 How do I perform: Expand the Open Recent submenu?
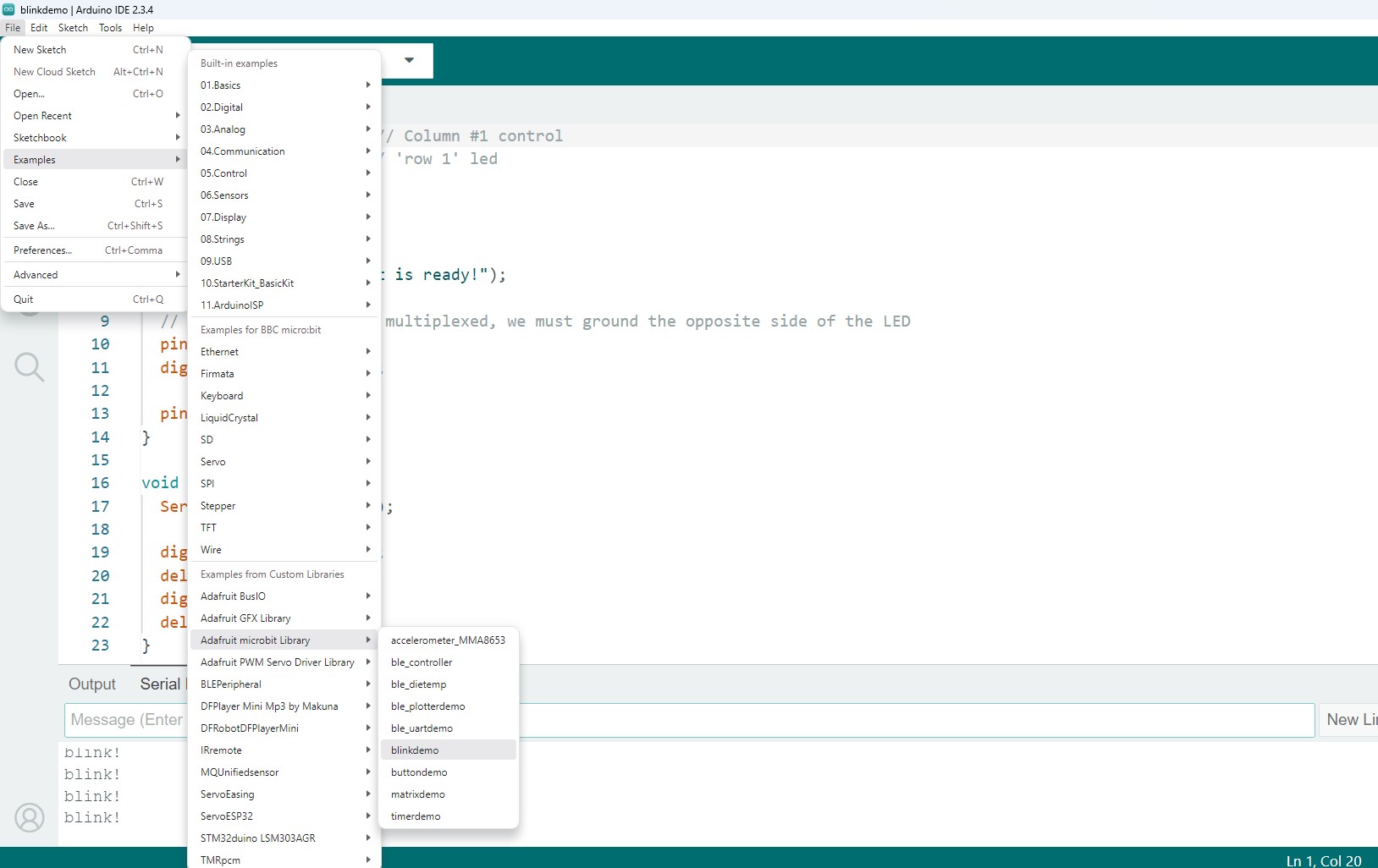click(x=94, y=116)
